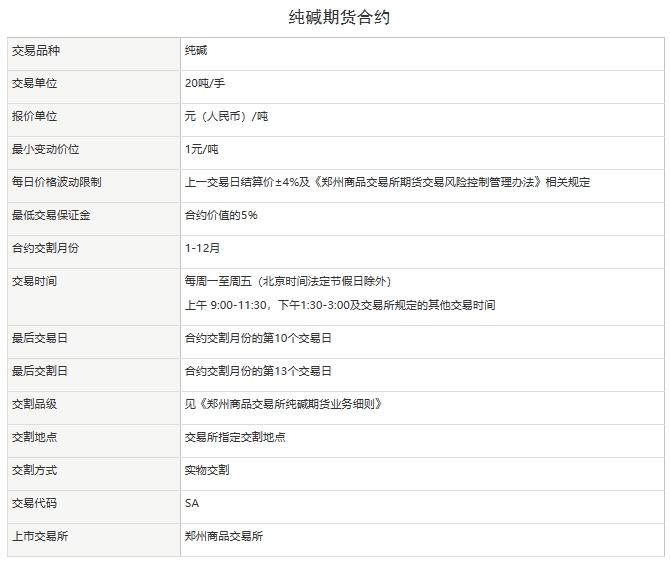The height and width of the screenshot is (564, 670).
Task: Select the 1-12月 delivery months value
Action: (203, 248)
